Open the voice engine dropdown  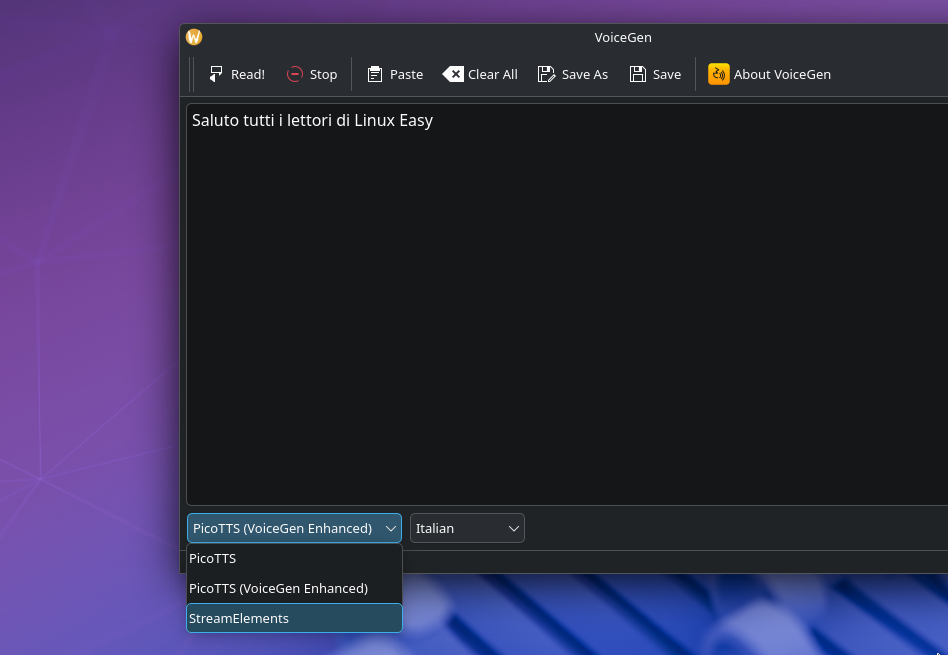click(x=293, y=528)
